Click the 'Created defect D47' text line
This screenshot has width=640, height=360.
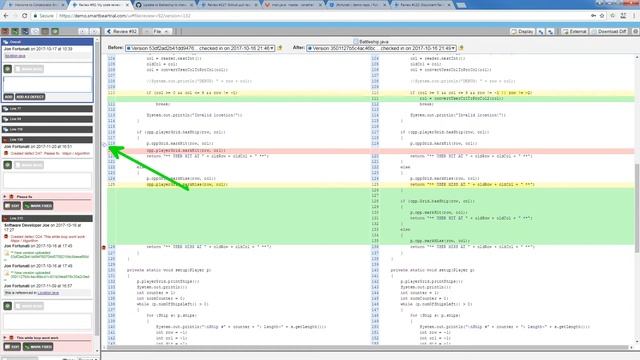(x=50, y=153)
